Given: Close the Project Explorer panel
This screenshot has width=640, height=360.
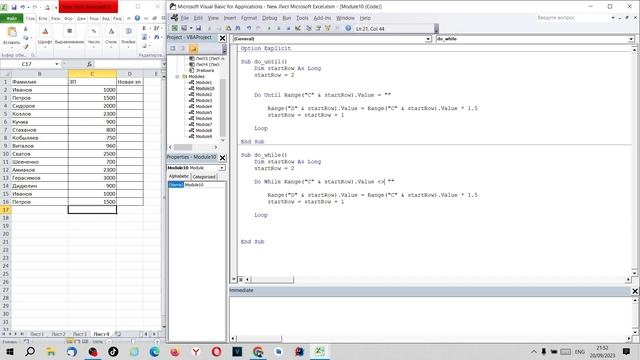Looking at the screenshot, I should [222, 38].
